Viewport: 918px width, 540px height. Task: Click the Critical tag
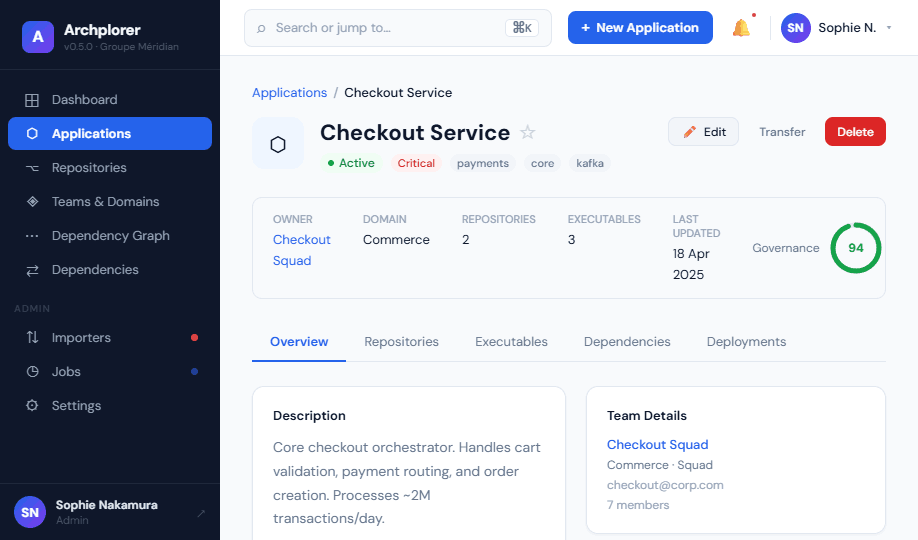416,163
